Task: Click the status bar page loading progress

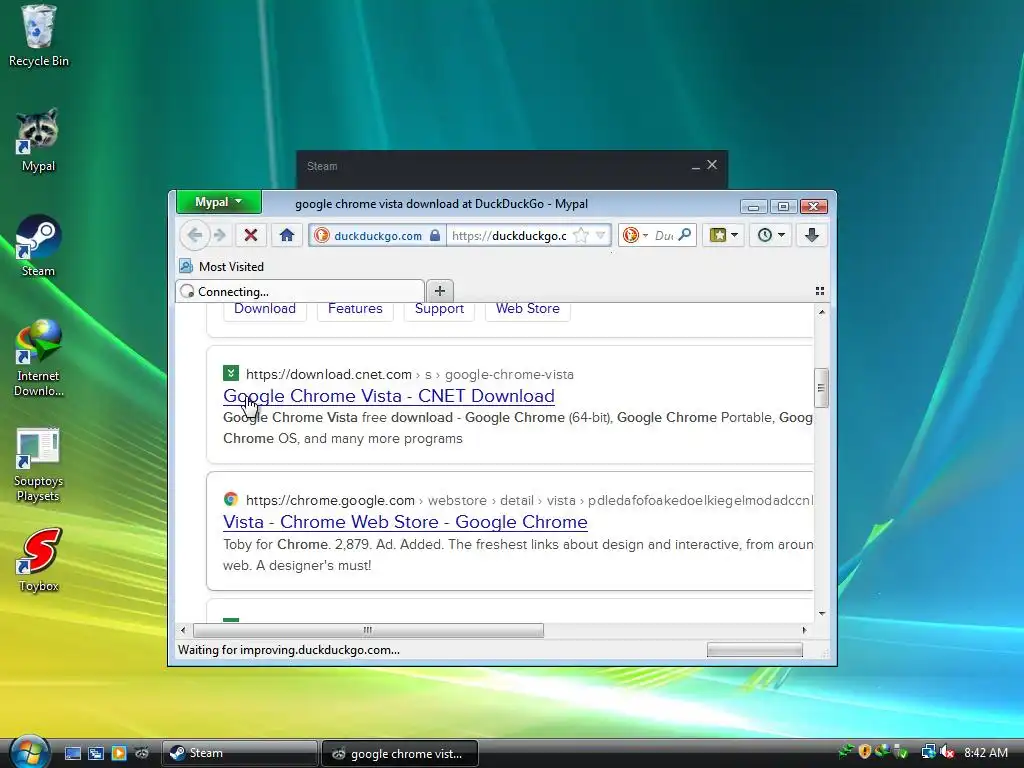Action: pyautogui.click(x=754, y=650)
